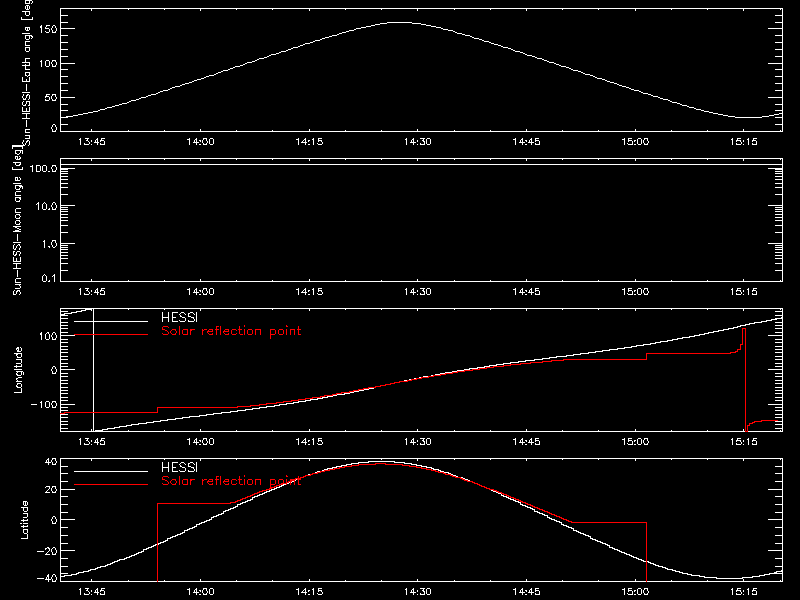800x600 pixels.
Task: Click 15:00 time label under Longitude plot
Action: [635, 442]
